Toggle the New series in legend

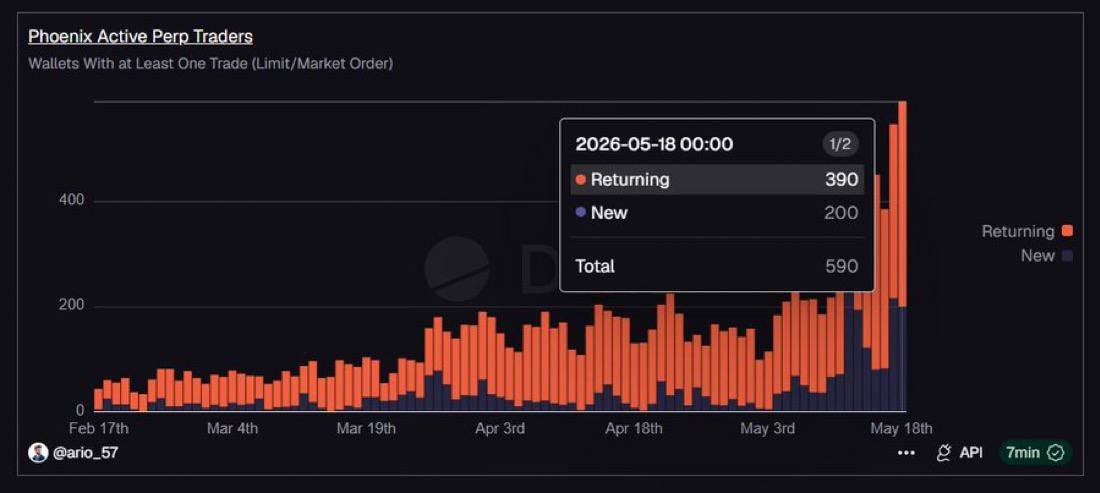[1047, 256]
